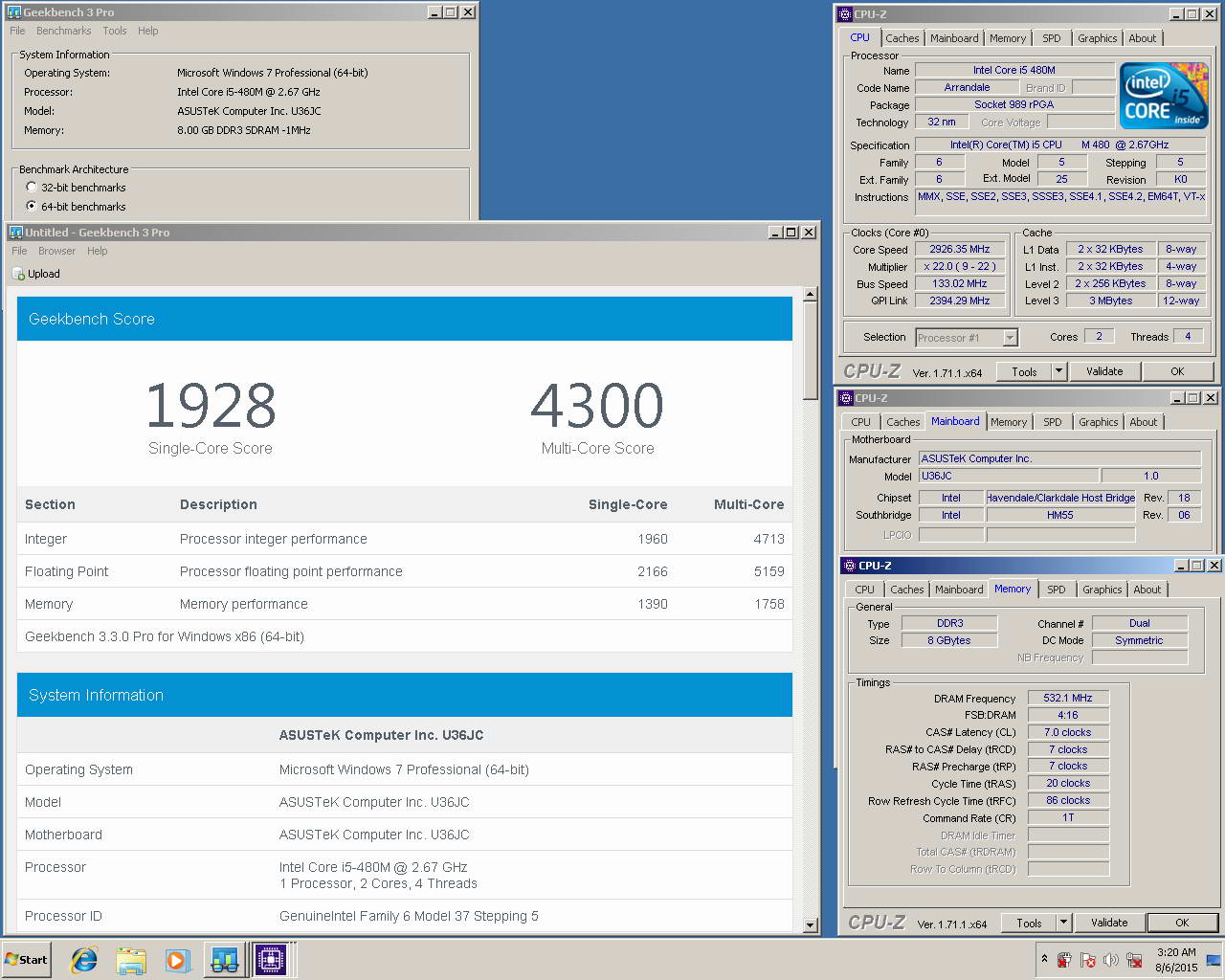
Task: Switch to Geekbench via its taskbar icon
Action: tap(225, 959)
